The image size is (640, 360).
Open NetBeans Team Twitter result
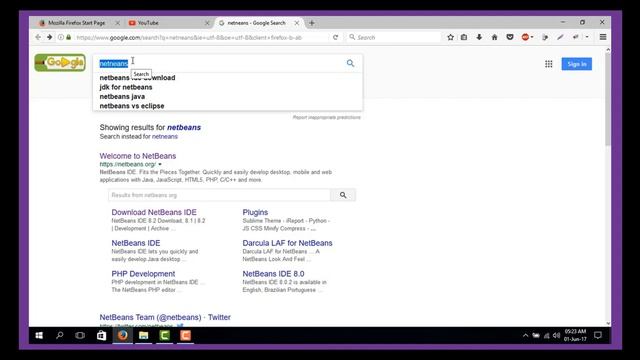165,317
